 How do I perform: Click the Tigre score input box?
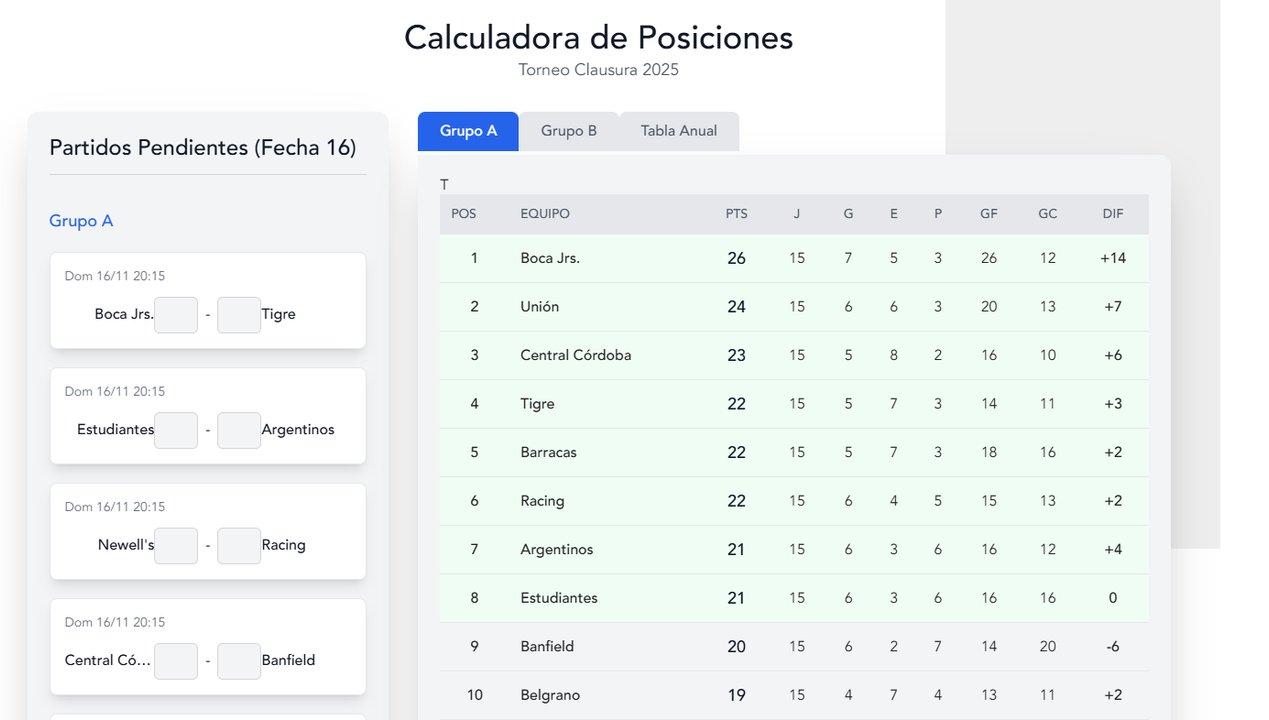[238, 314]
